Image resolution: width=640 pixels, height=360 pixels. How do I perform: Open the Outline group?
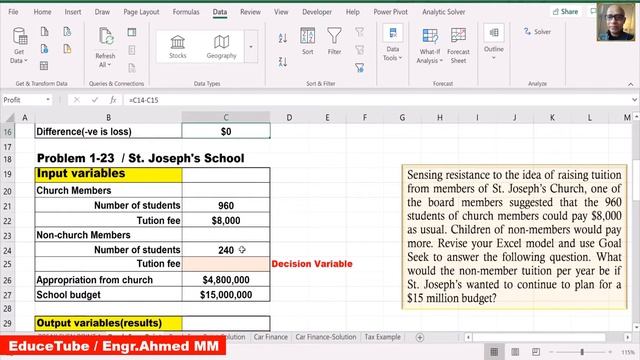pyautogui.click(x=493, y=42)
